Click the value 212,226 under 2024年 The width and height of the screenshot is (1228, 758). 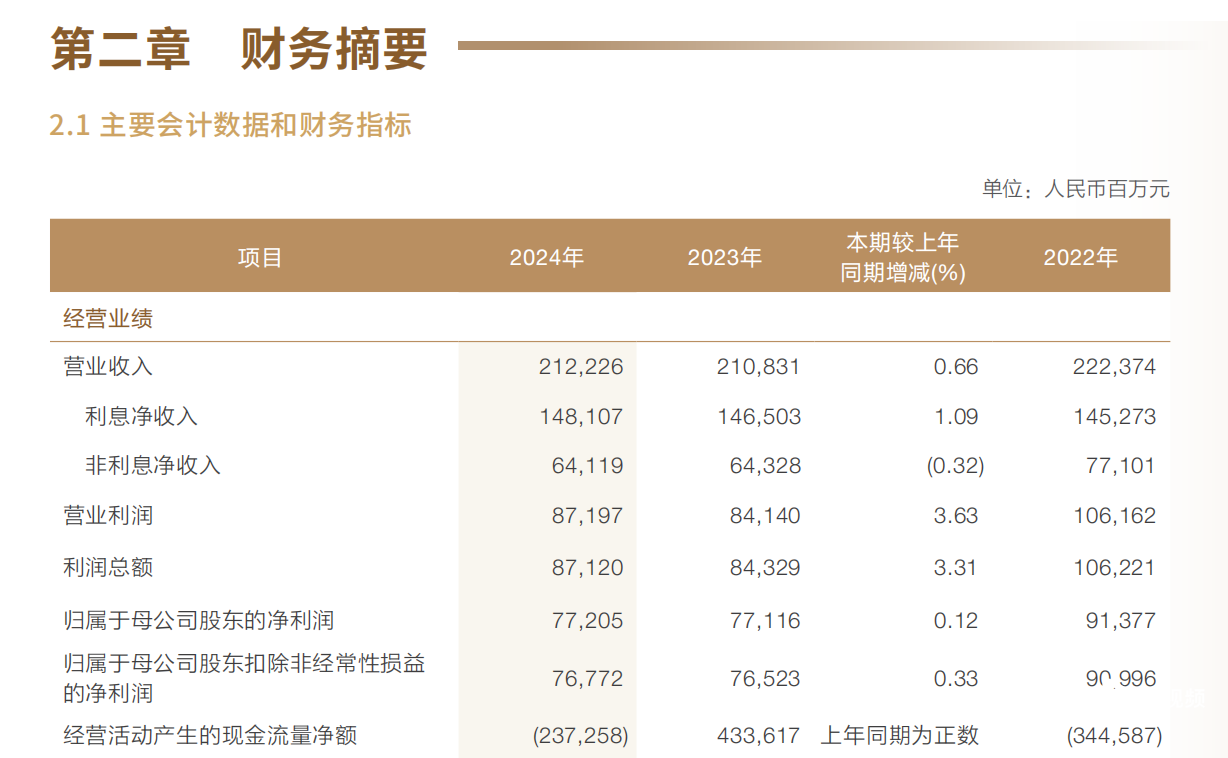tap(582, 366)
